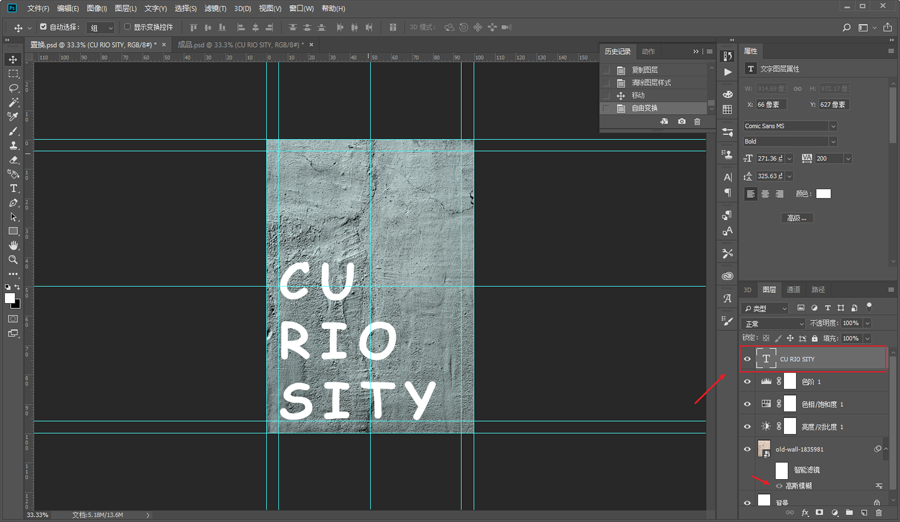The image size is (900, 522).
Task: Select the Horizontal Type tool
Action: 13,188
